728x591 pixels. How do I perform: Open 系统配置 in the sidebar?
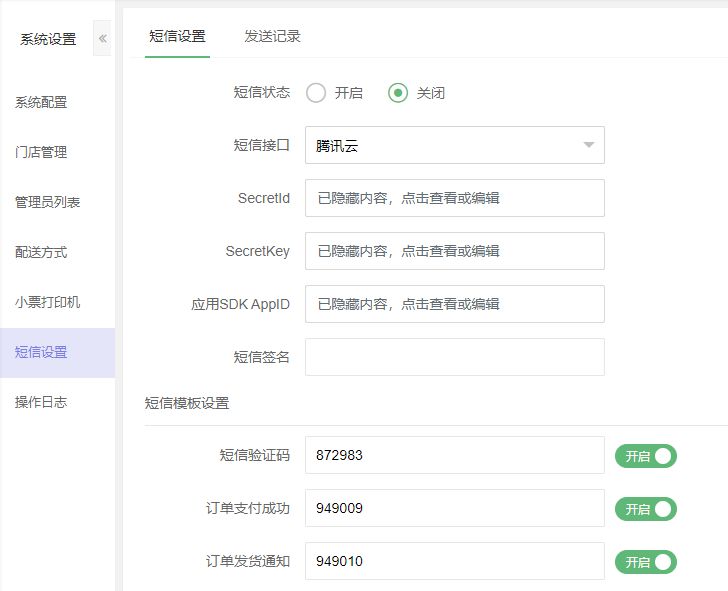tap(41, 102)
